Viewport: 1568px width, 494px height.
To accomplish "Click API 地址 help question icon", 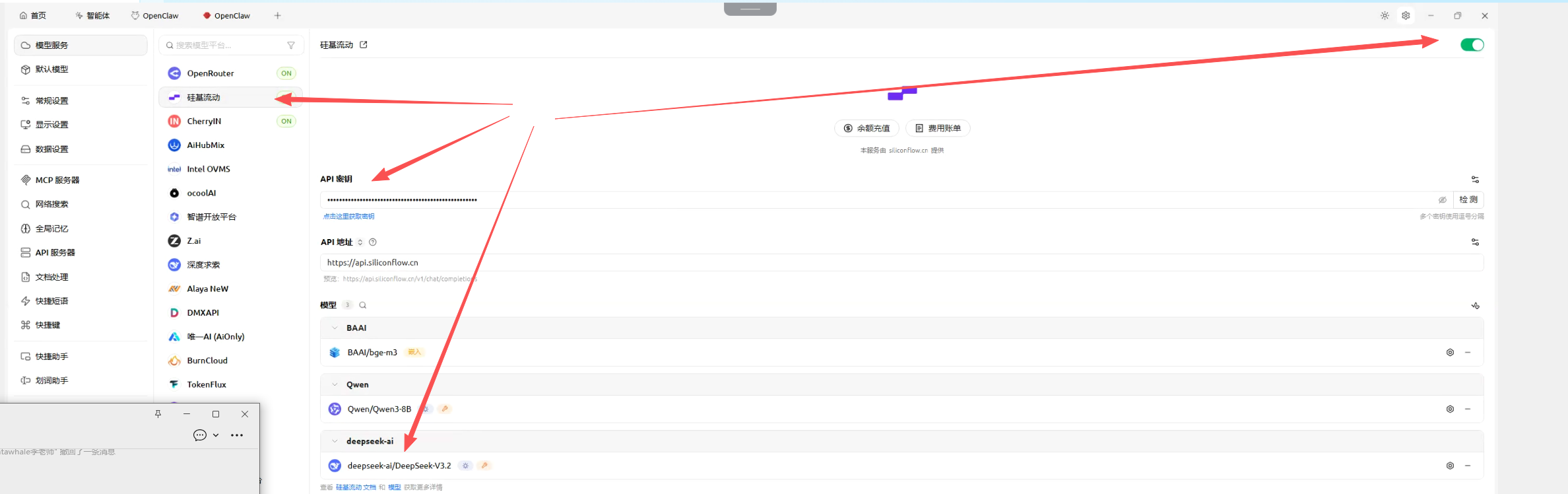I will [x=373, y=242].
